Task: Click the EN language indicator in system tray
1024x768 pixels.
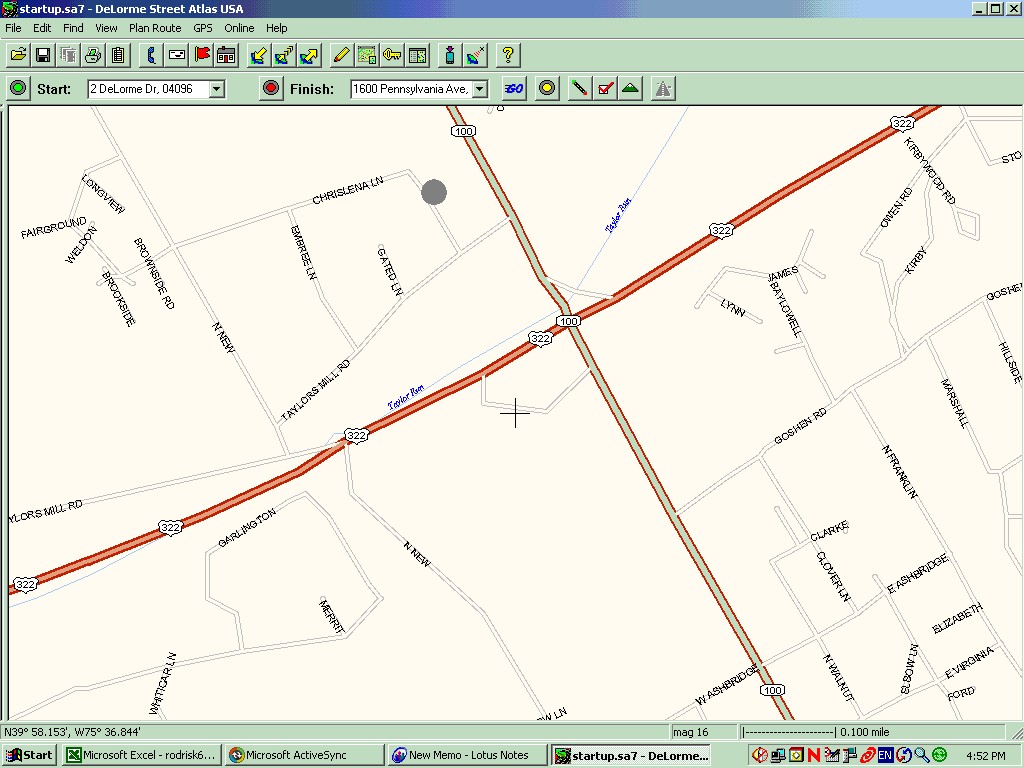Action: (x=884, y=756)
